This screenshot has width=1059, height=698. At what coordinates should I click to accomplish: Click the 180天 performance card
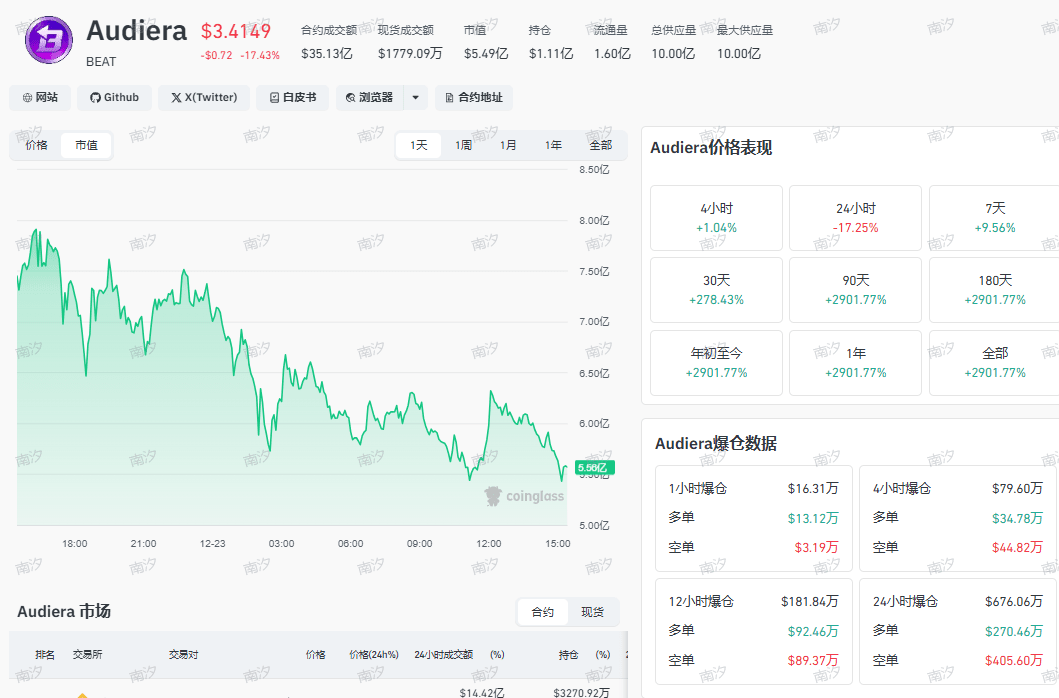pos(994,290)
